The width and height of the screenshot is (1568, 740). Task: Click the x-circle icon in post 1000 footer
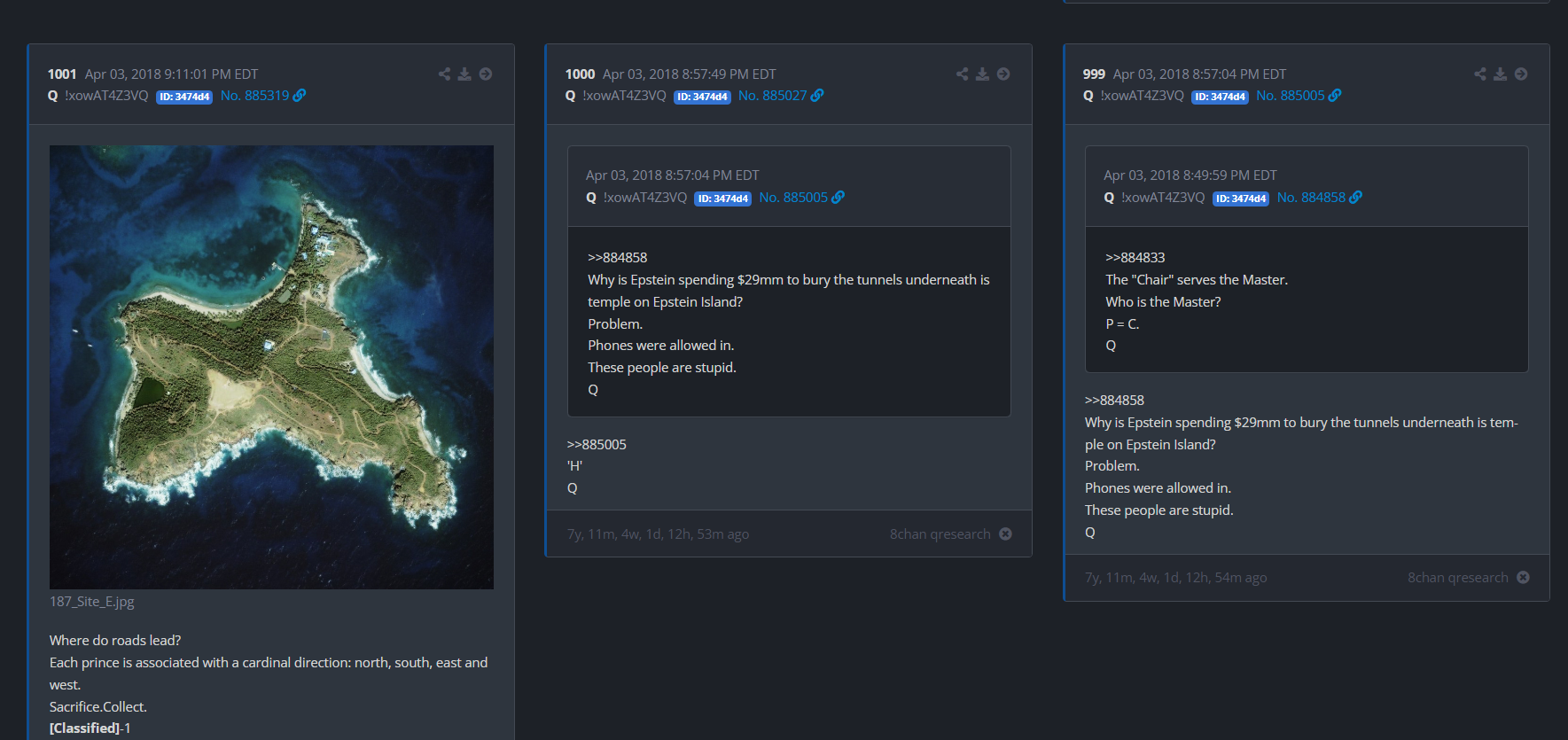point(1005,534)
